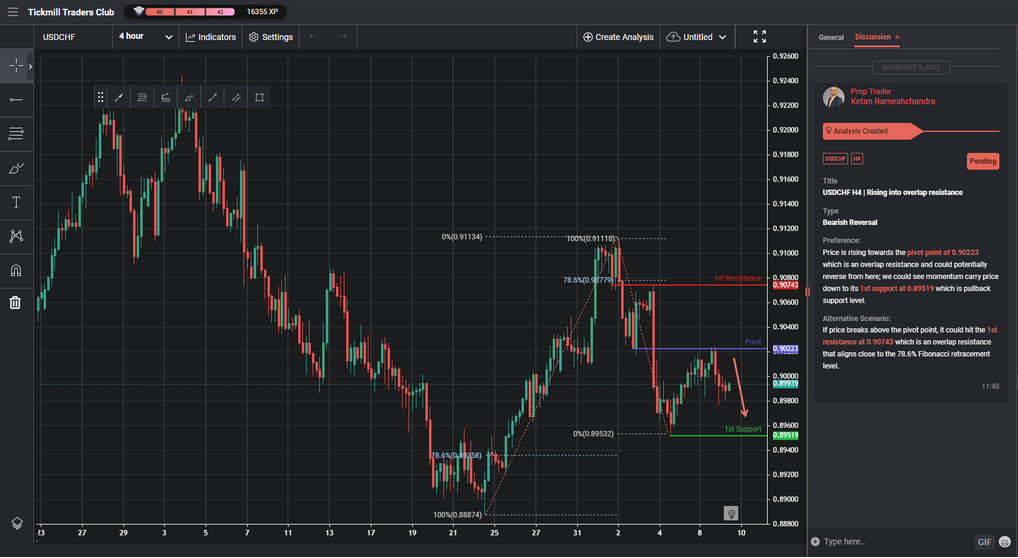The height and width of the screenshot is (558, 1018).
Task: Click the red 0.90743 resistance price label
Action: [x=786, y=285]
